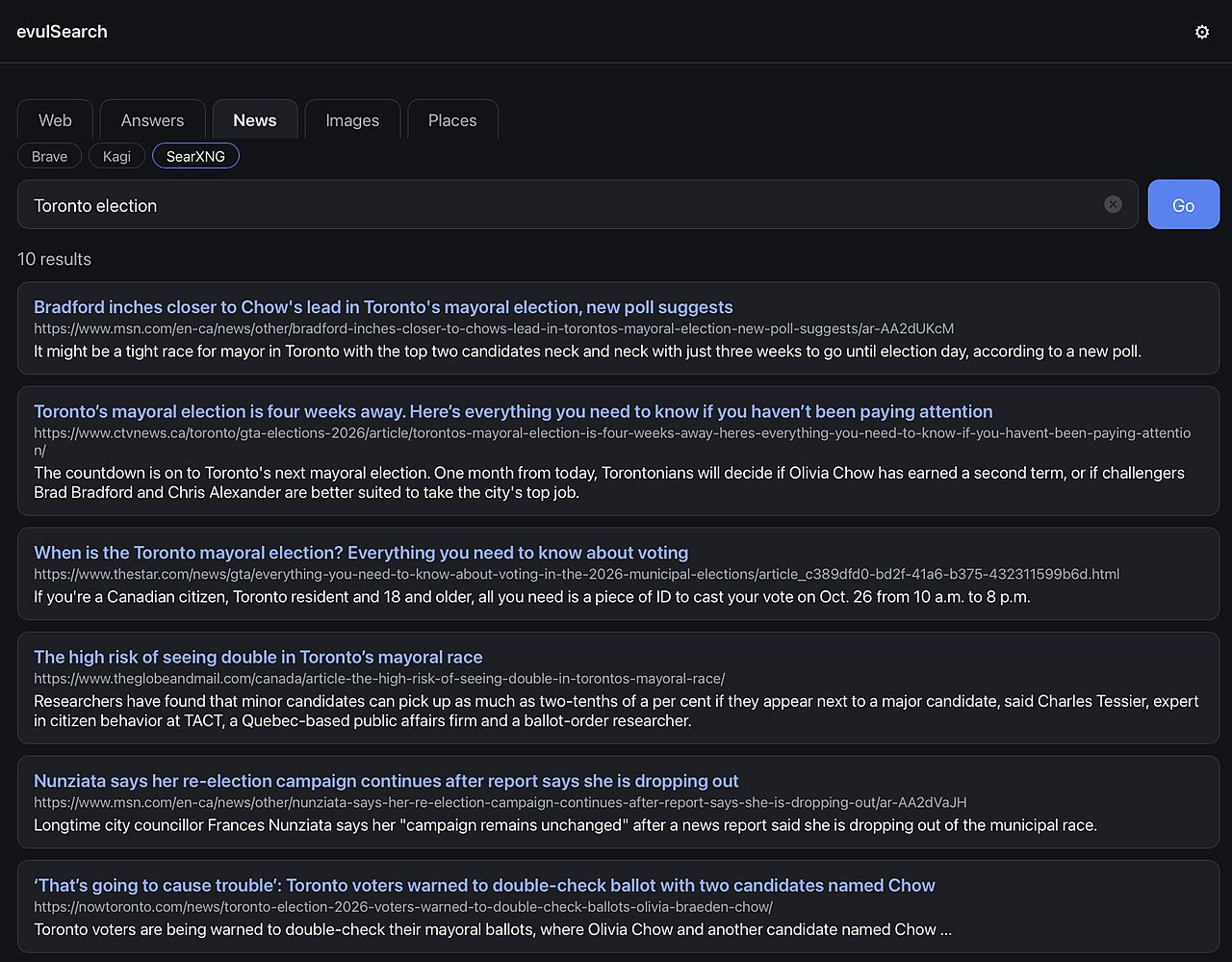Click the snippet starting The countdown is on
Screen dimensions: 1232x962
click(x=609, y=482)
